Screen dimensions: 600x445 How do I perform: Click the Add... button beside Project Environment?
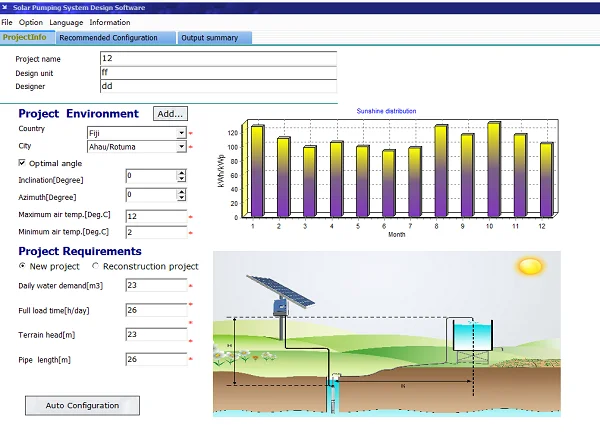click(170, 114)
